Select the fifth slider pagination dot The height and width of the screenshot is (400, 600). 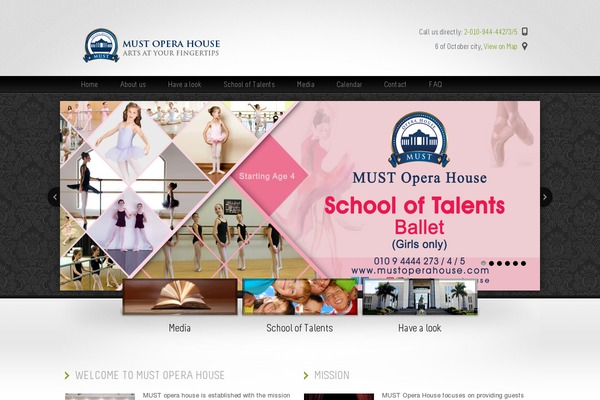click(x=515, y=263)
